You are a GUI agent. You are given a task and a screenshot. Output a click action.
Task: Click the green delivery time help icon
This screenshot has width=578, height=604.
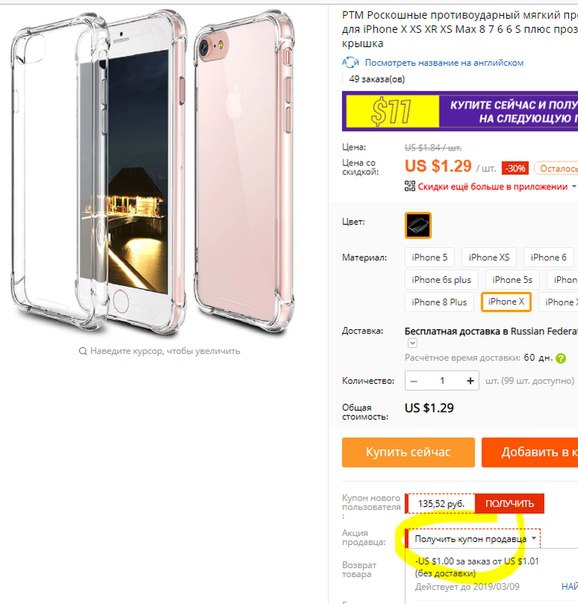pos(561,359)
